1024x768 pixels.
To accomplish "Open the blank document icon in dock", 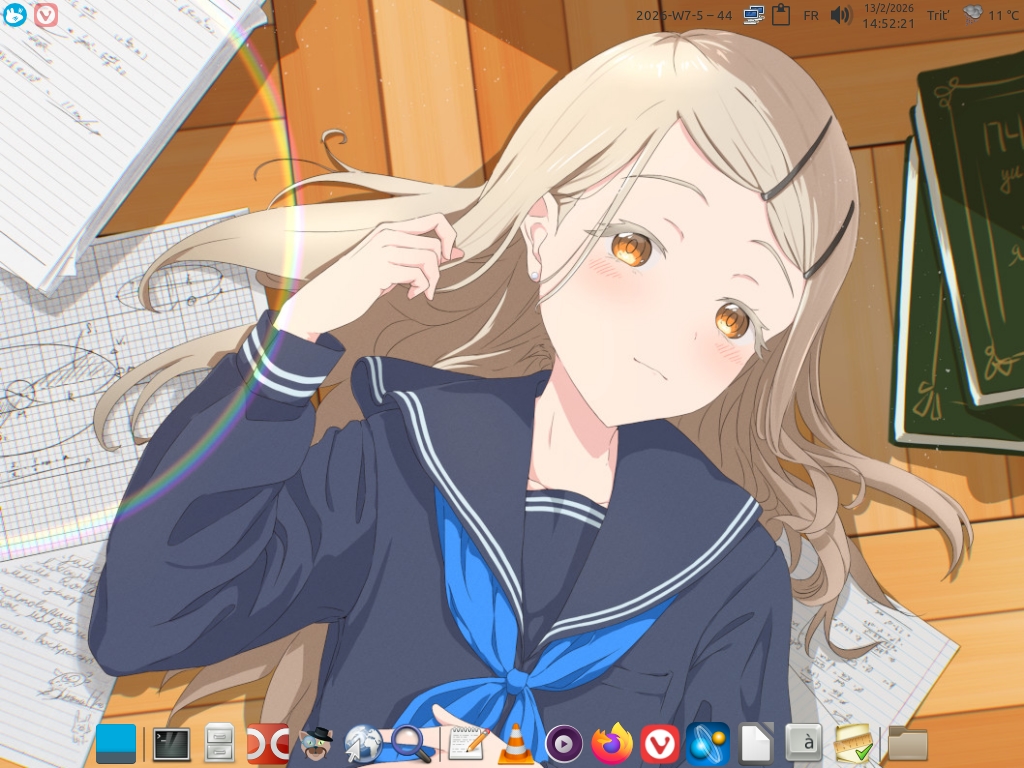I will (756, 744).
